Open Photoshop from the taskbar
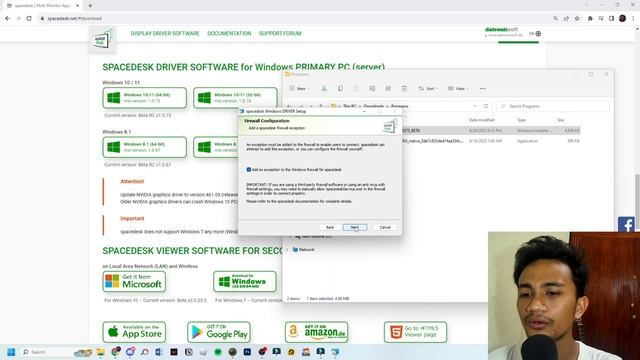640x360 pixels. 247,352
